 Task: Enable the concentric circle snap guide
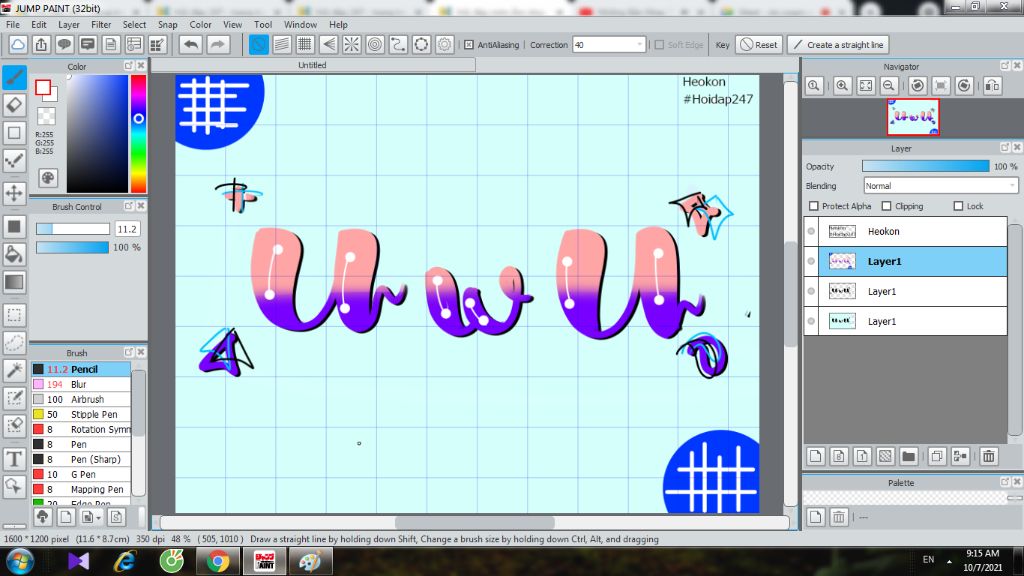[x=375, y=44]
